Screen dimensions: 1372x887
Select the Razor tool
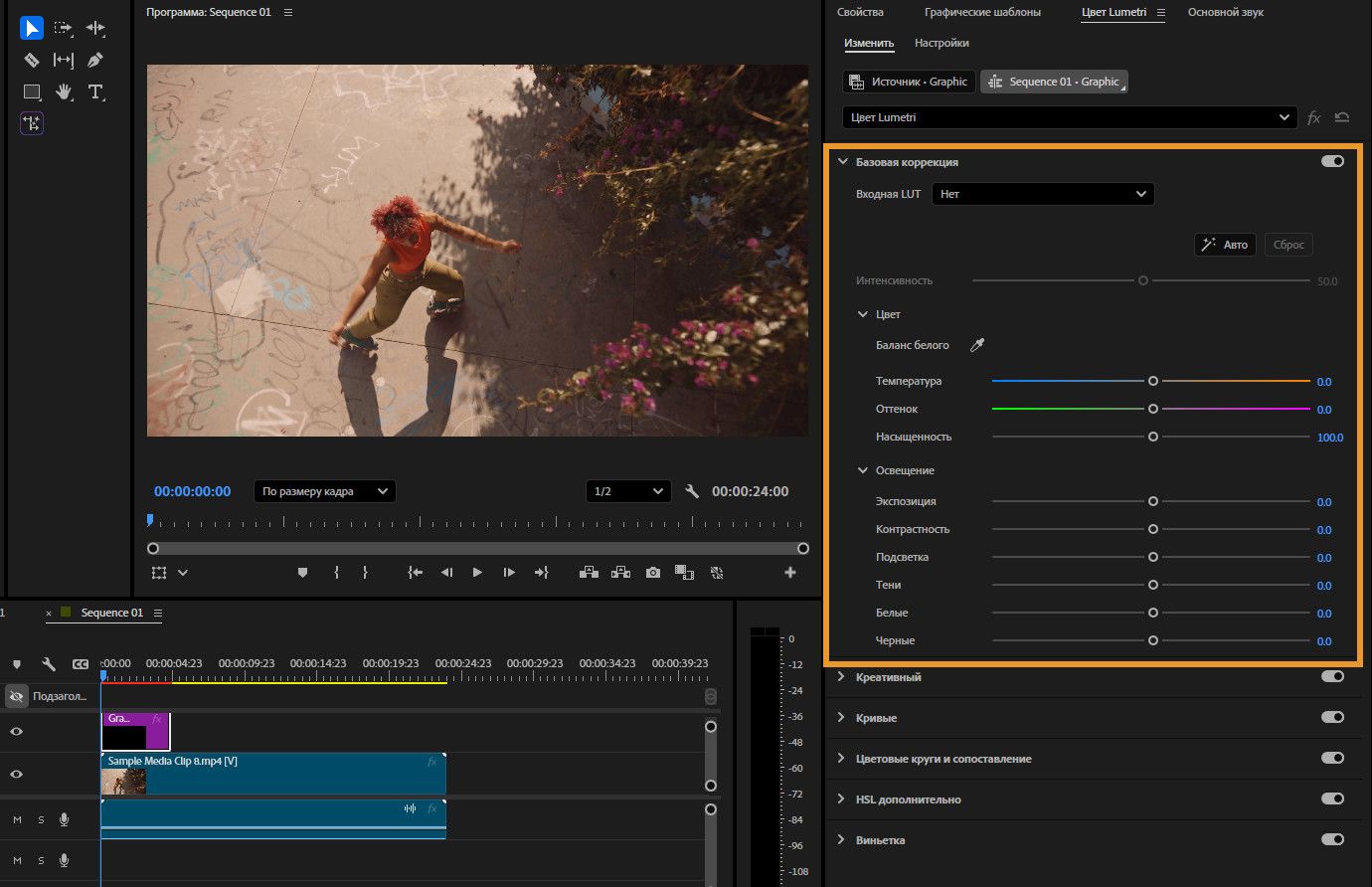[32, 60]
